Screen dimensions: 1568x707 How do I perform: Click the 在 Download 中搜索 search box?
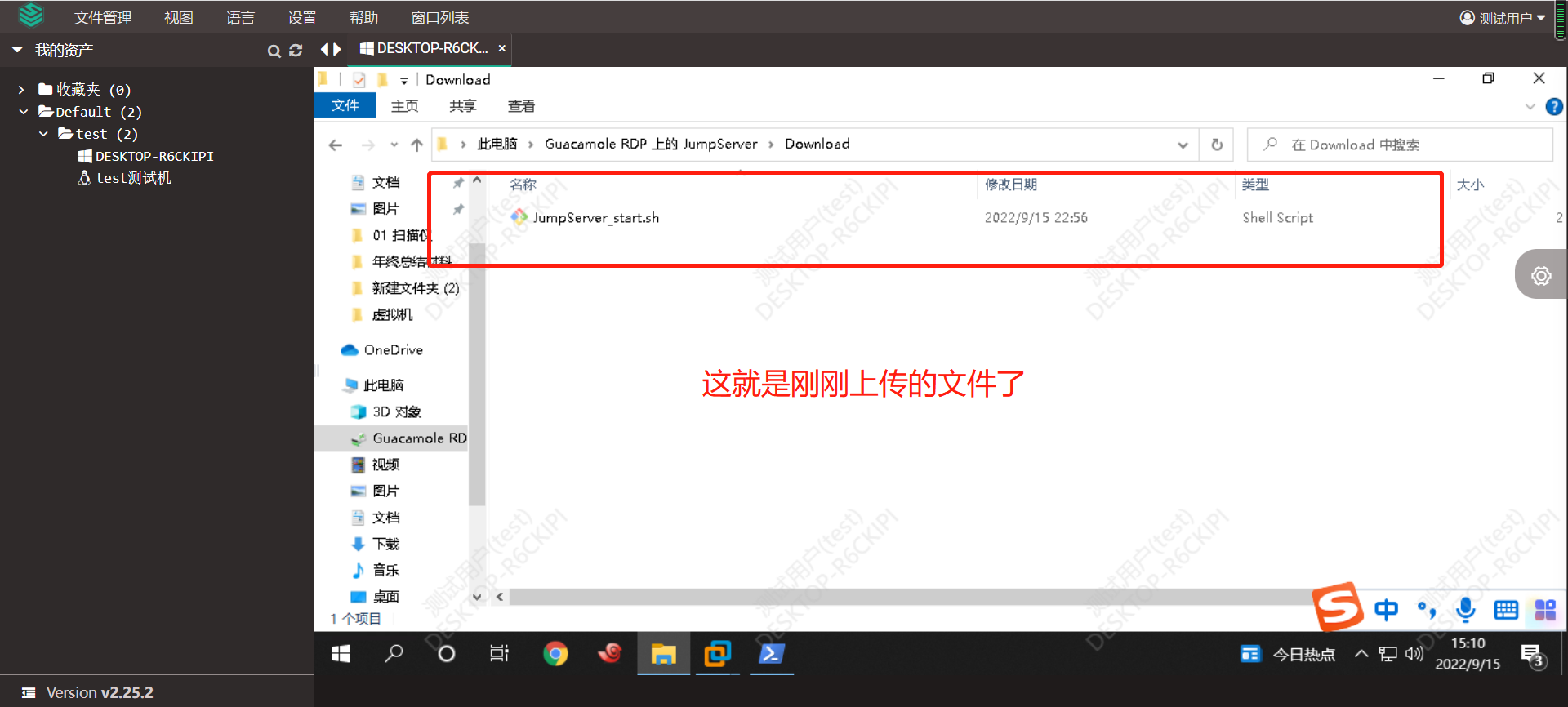[x=1400, y=145]
